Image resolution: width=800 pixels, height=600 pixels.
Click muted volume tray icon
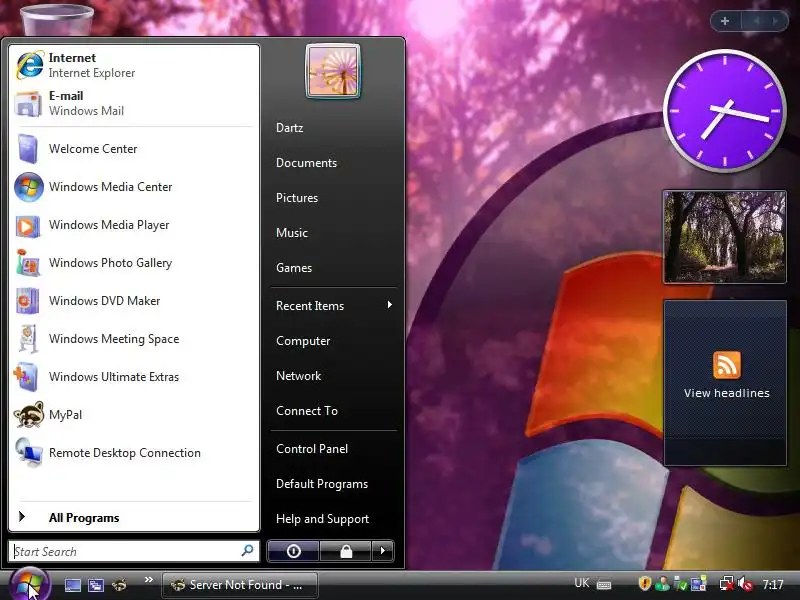[745, 583]
